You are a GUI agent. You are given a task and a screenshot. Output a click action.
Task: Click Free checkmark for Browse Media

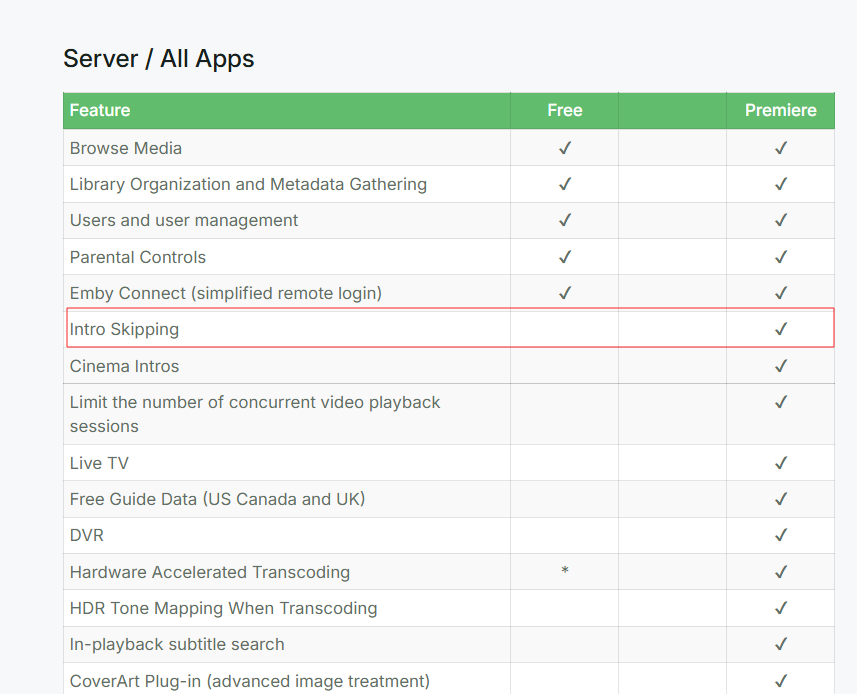point(565,148)
